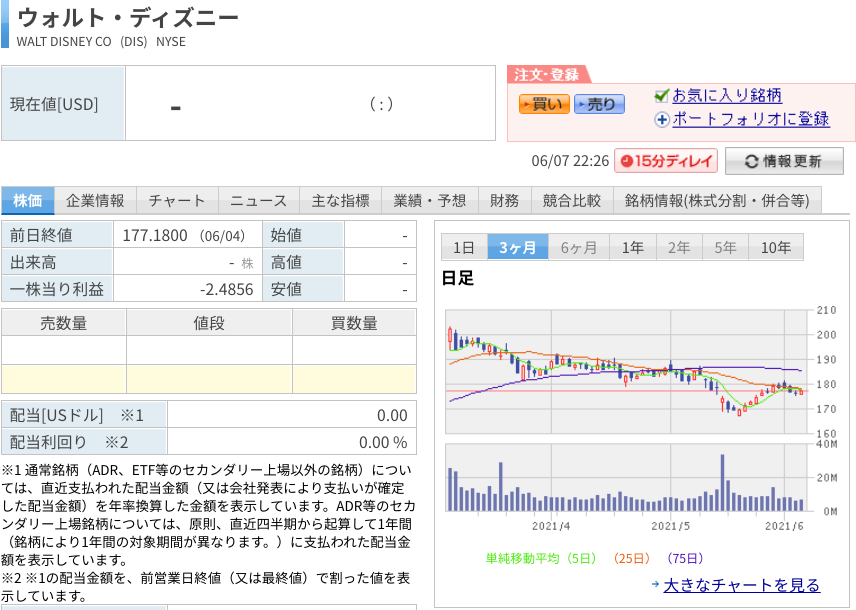The image size is (856, 610).
Task: Select the 競合比較 tab
Action: click(x=572, y=200)
